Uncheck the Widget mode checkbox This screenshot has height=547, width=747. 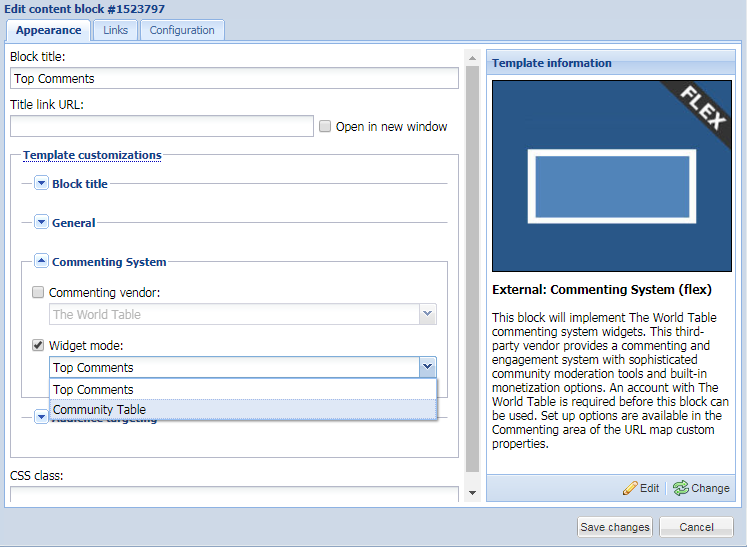coord(38,345)
